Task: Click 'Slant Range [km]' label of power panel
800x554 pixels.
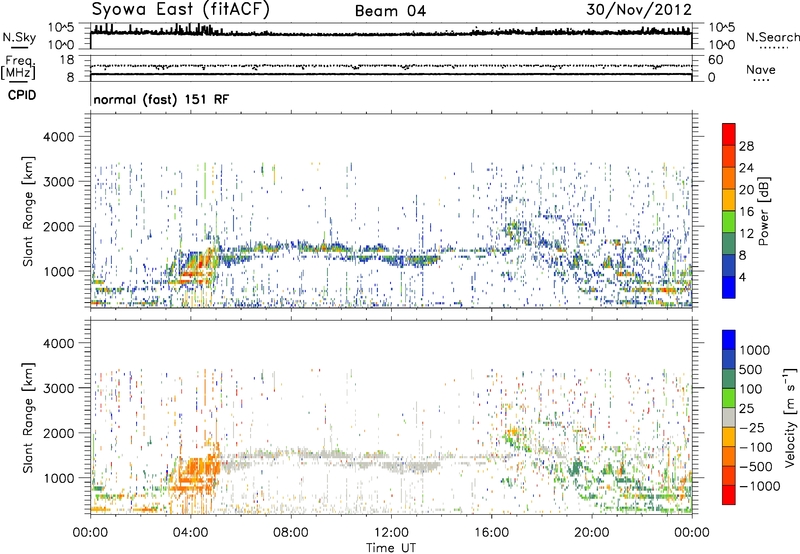Action: (x=28, y=211)
